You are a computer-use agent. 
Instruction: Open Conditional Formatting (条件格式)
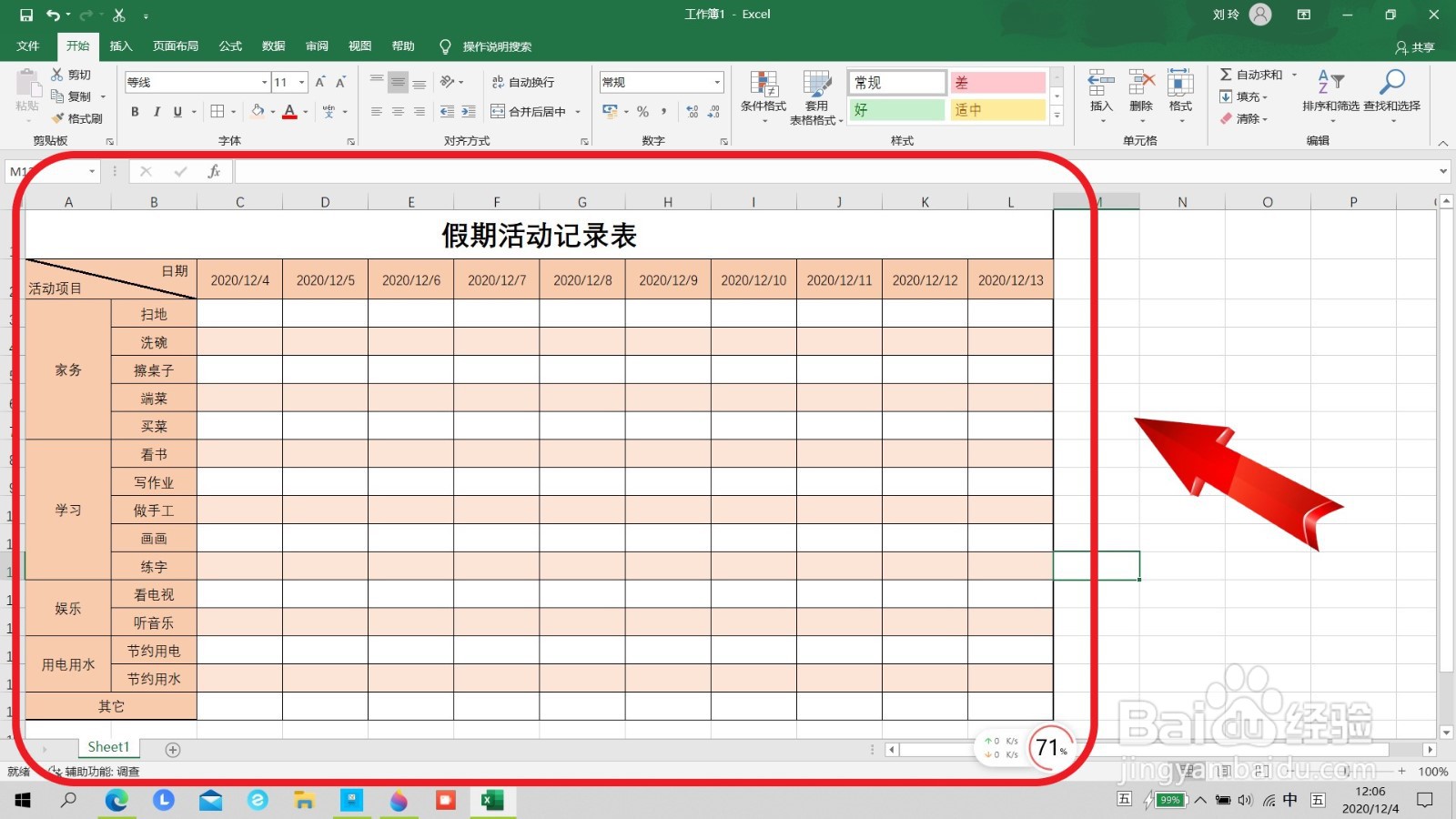(x=763, y=96)
